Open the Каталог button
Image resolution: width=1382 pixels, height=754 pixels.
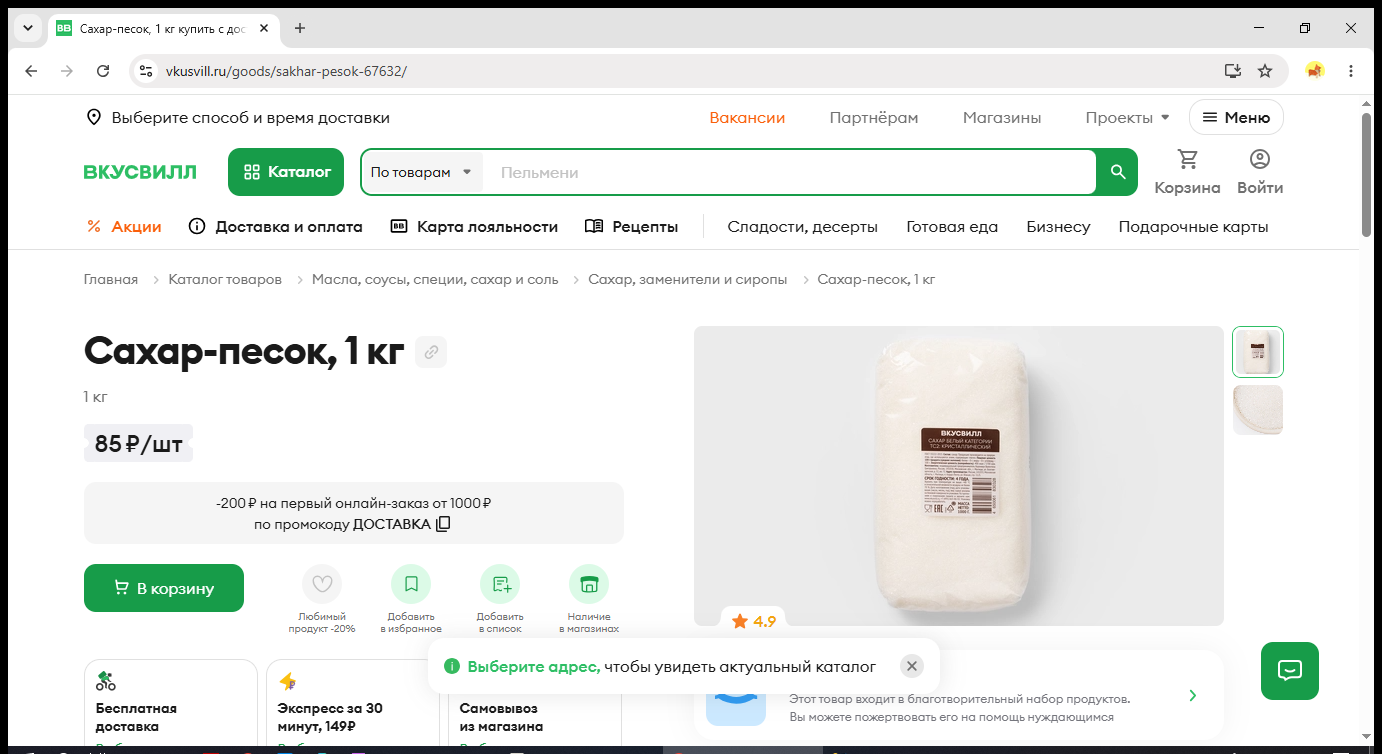coord(286,172)
